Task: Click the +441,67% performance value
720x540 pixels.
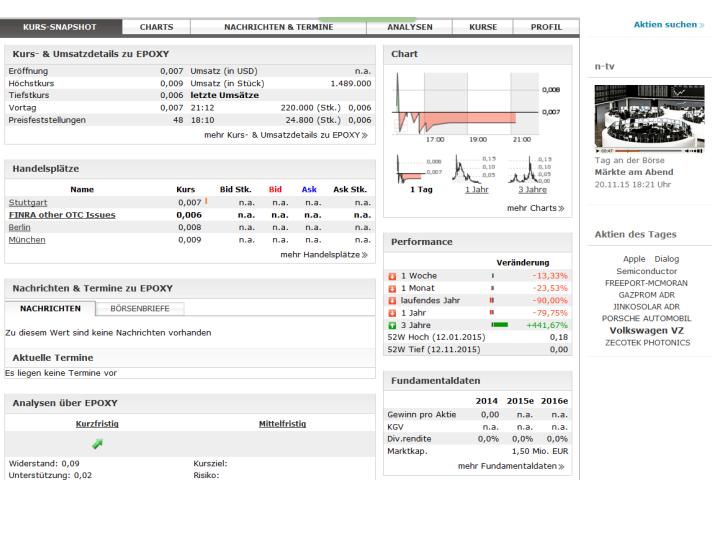Action: pos(547,325)
